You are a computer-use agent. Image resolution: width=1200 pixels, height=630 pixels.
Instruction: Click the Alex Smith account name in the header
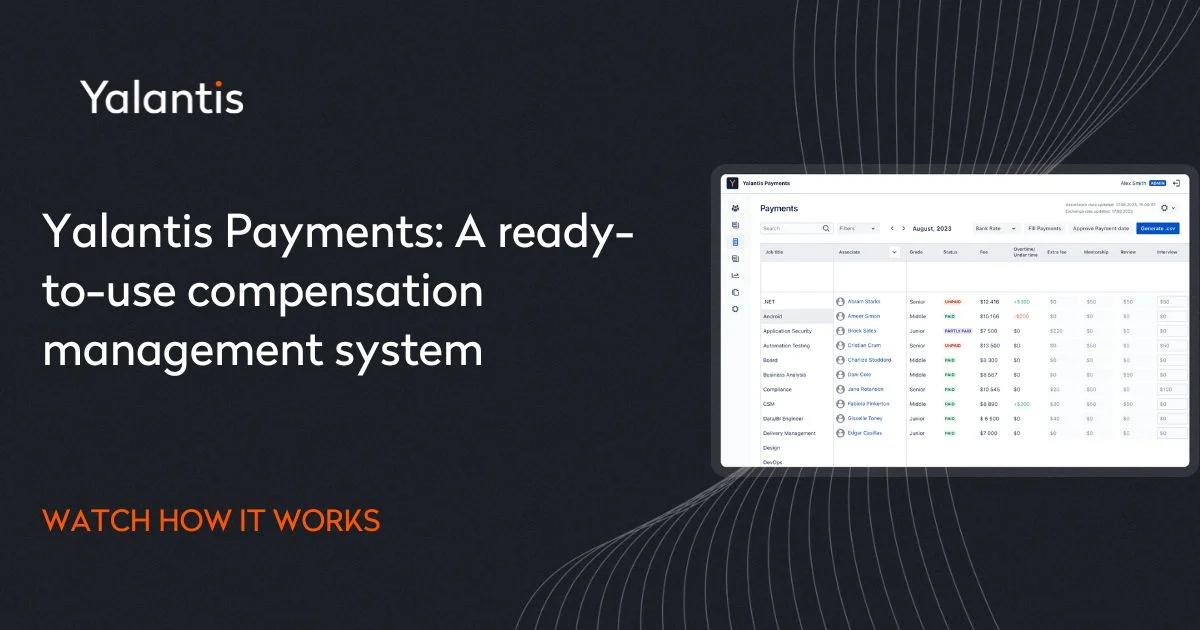(x=1134, y=183)
